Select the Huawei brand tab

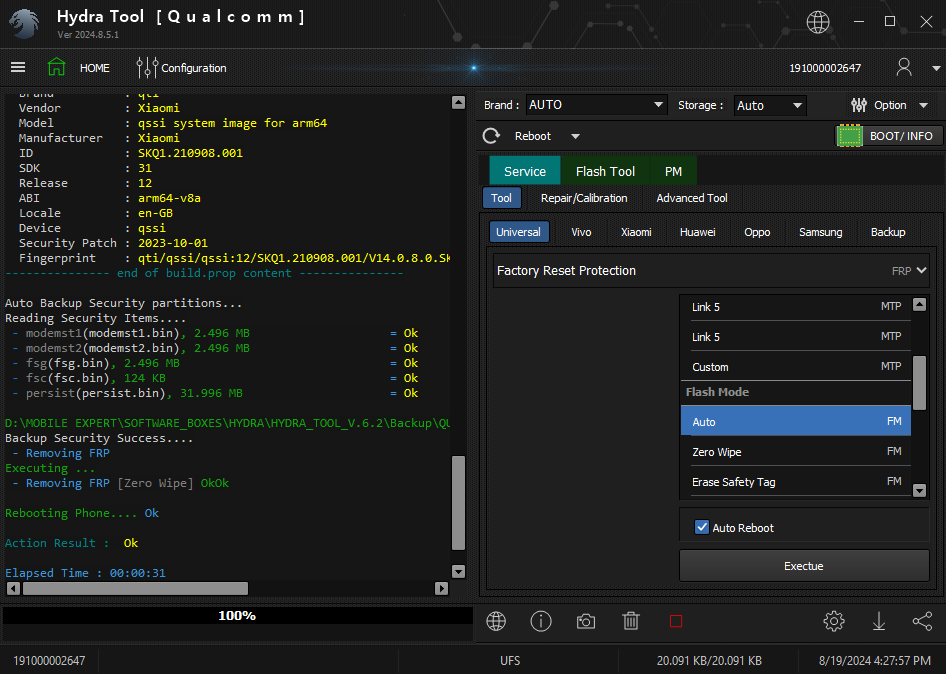[697, 232]
